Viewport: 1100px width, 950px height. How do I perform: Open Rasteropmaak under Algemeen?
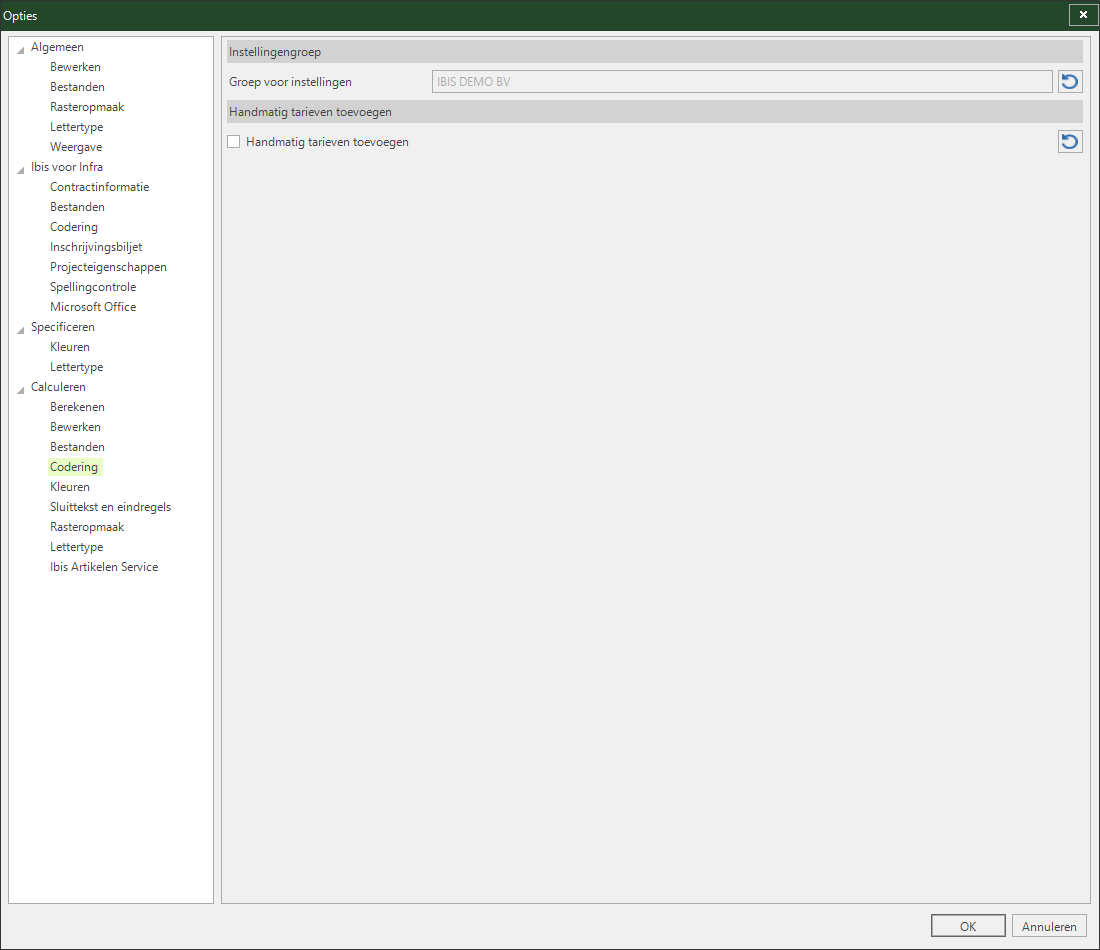tap(87, 107)
